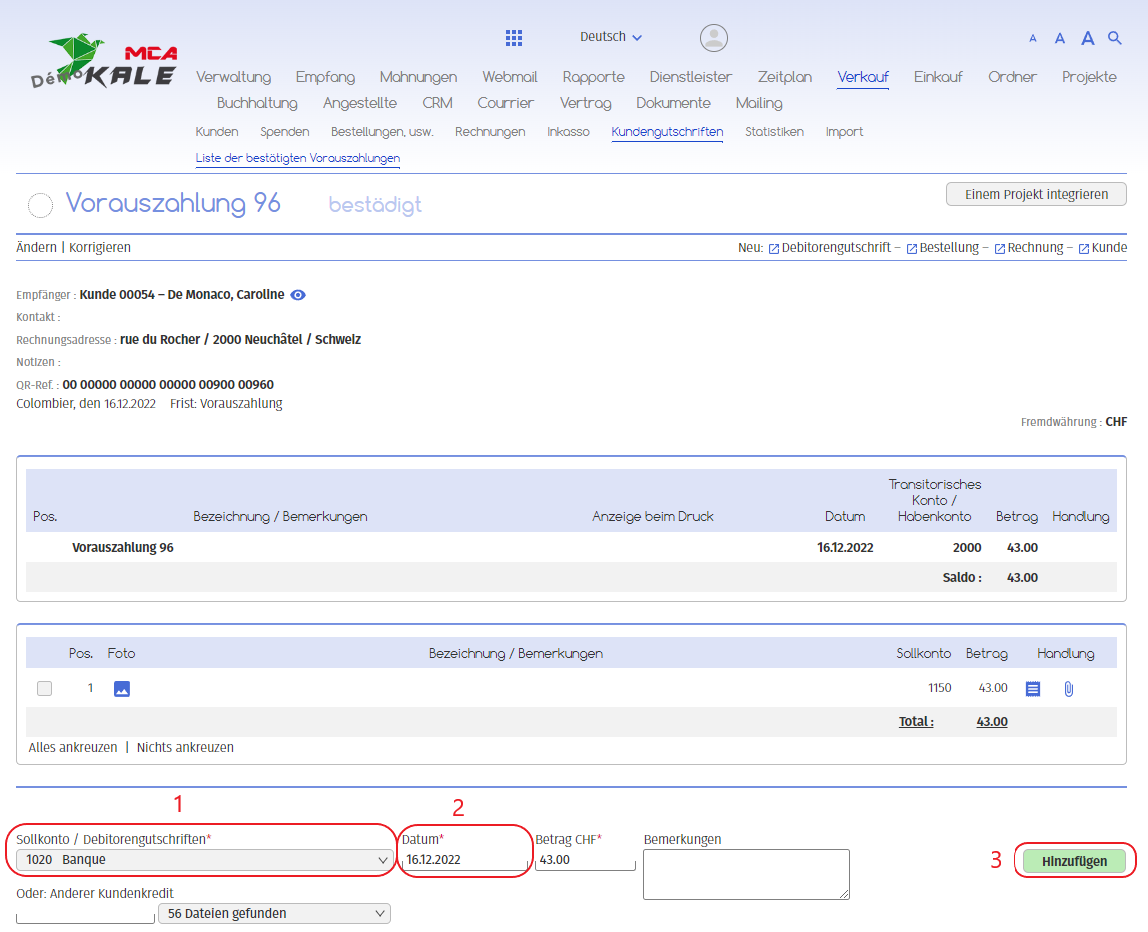
Task: Go to the Import submenu
Action: click(x=844, y=132)
